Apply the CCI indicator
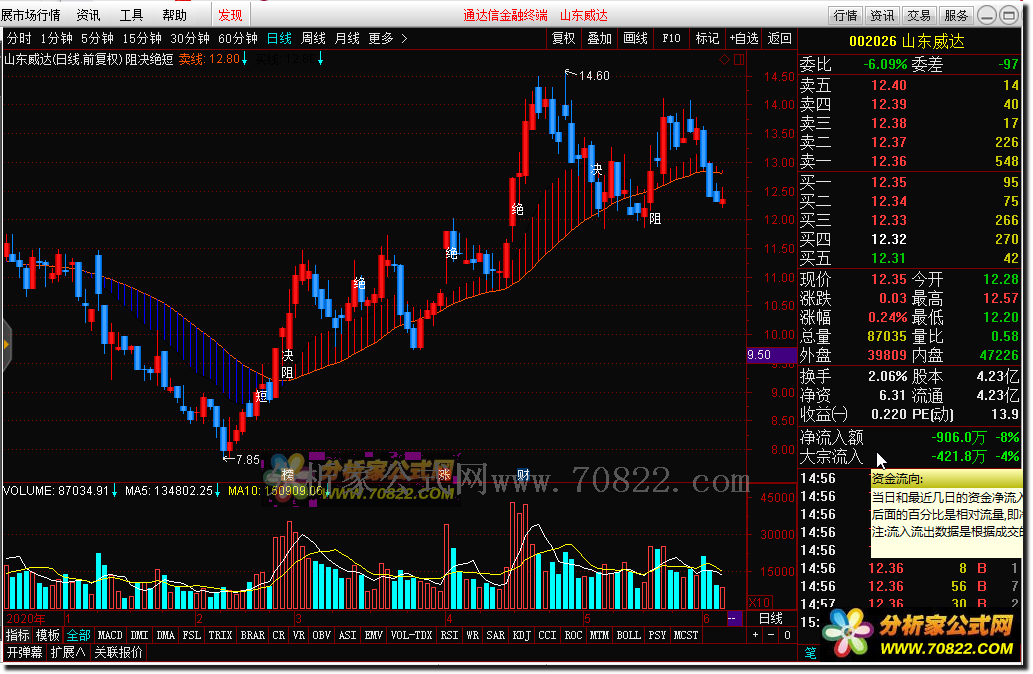Image resolution: width=1033 pixels, height=674 pixels. click(x=547, y=635)
